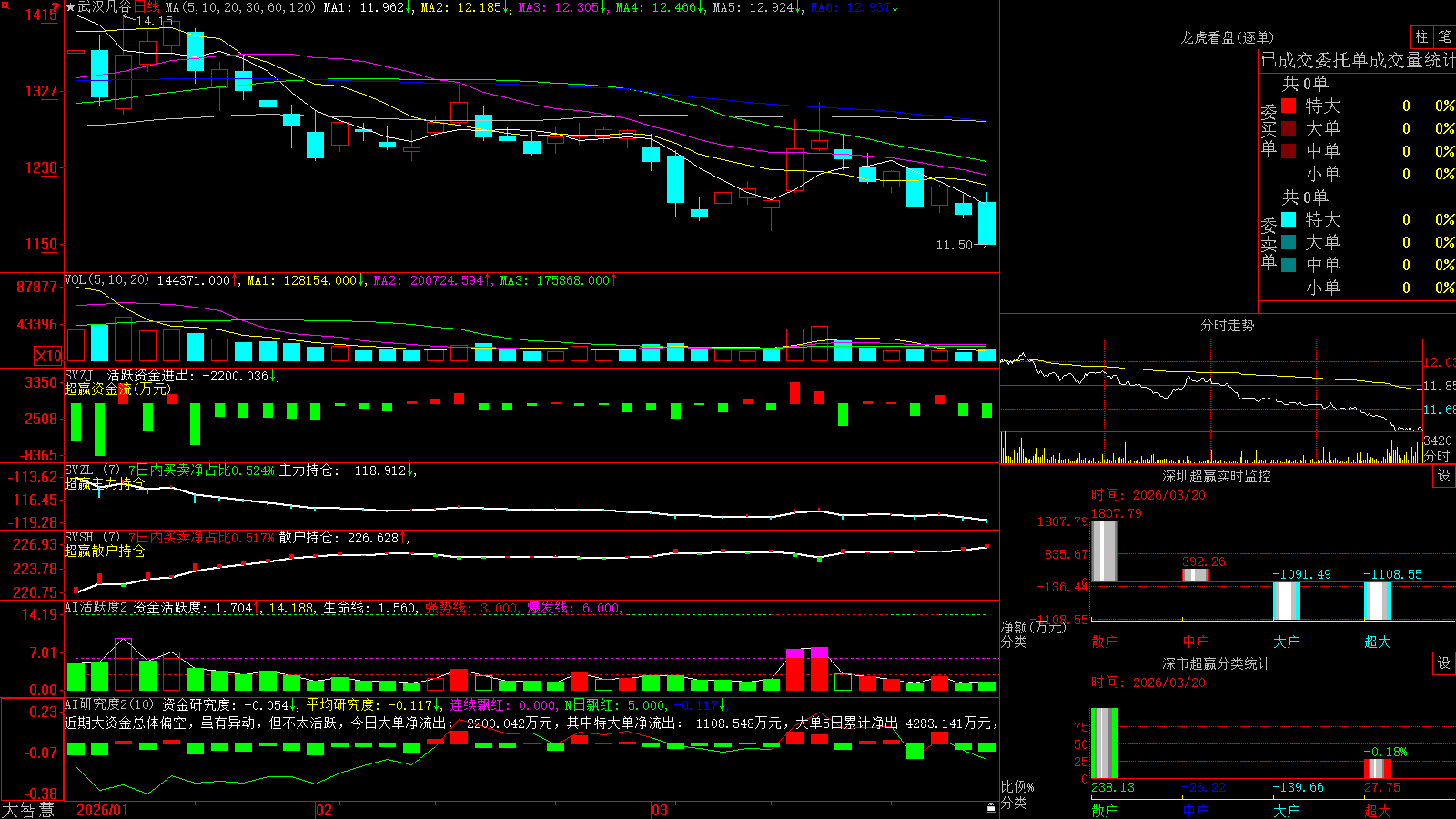Viewport: 1456px width, 819px height.
Task: Open 设 settings for 深市超赢分类统计
Action: coord(1444,663)
